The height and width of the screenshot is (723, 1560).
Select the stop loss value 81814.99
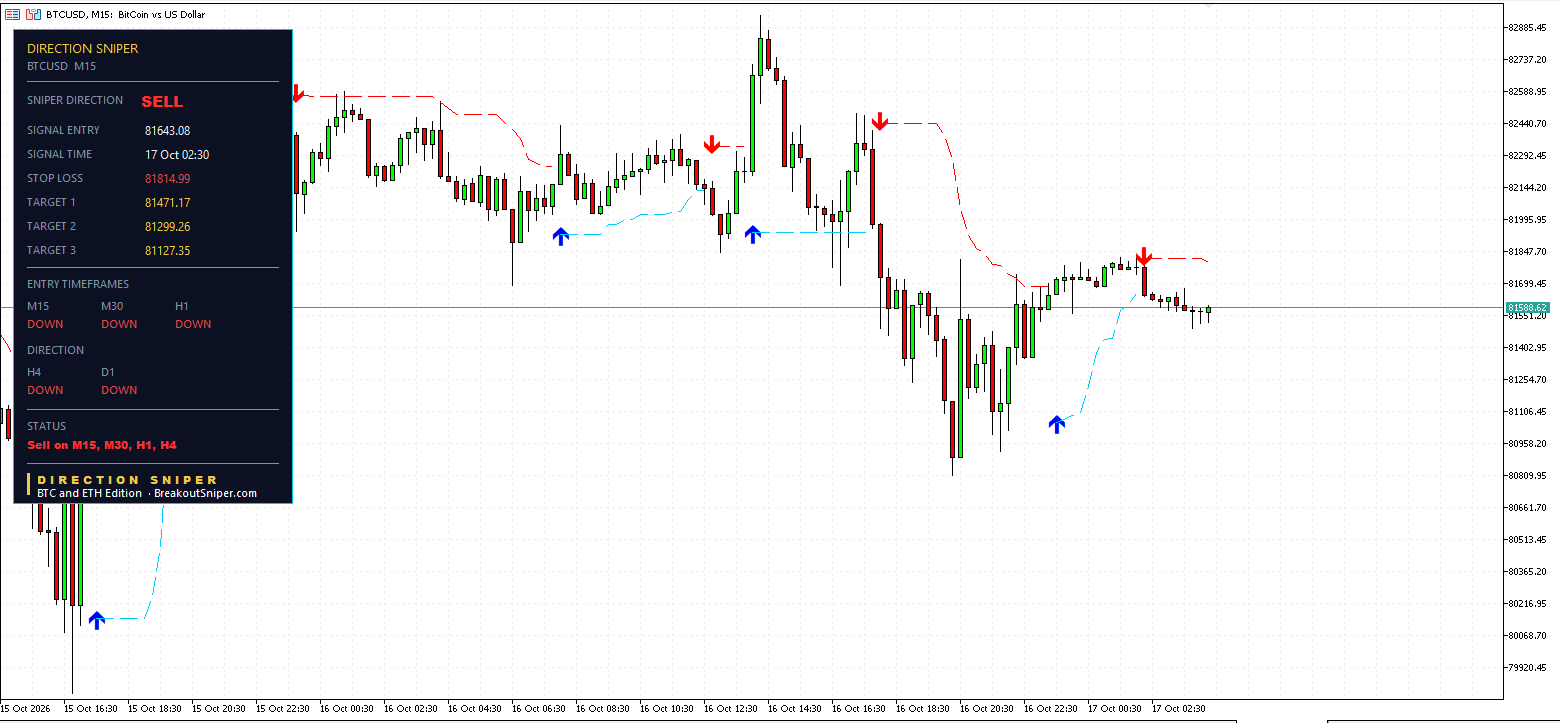[167, 179]
